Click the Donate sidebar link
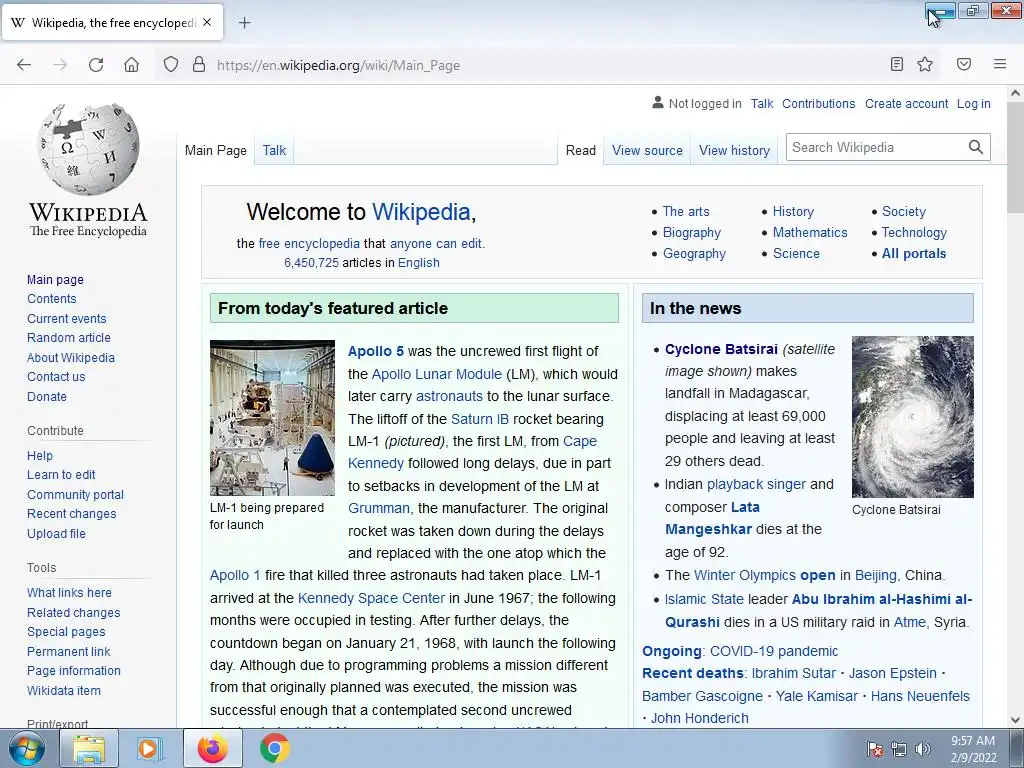 pyautogui.click(x=47, y=396)
